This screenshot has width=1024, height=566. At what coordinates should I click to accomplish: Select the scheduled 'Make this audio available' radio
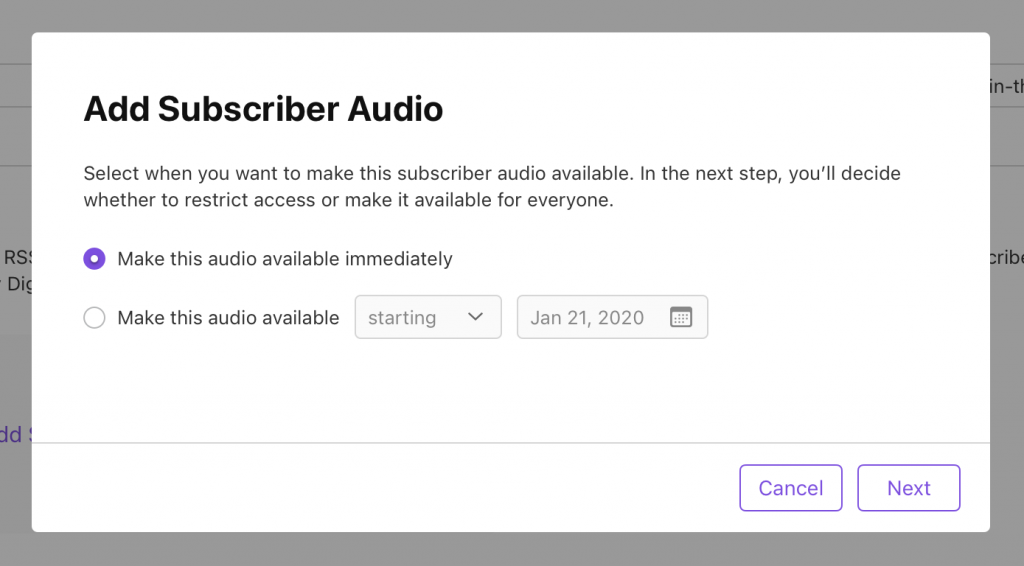pos(94,317)
